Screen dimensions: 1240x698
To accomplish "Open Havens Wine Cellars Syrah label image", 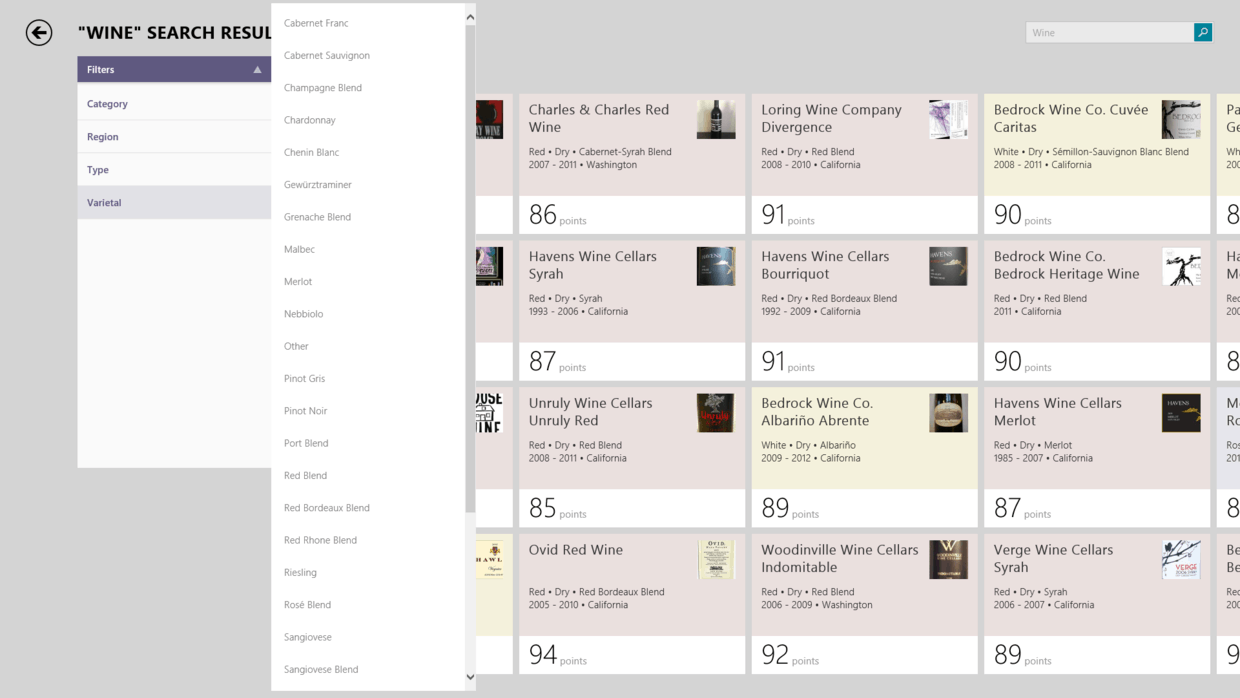I will point(716,267).
